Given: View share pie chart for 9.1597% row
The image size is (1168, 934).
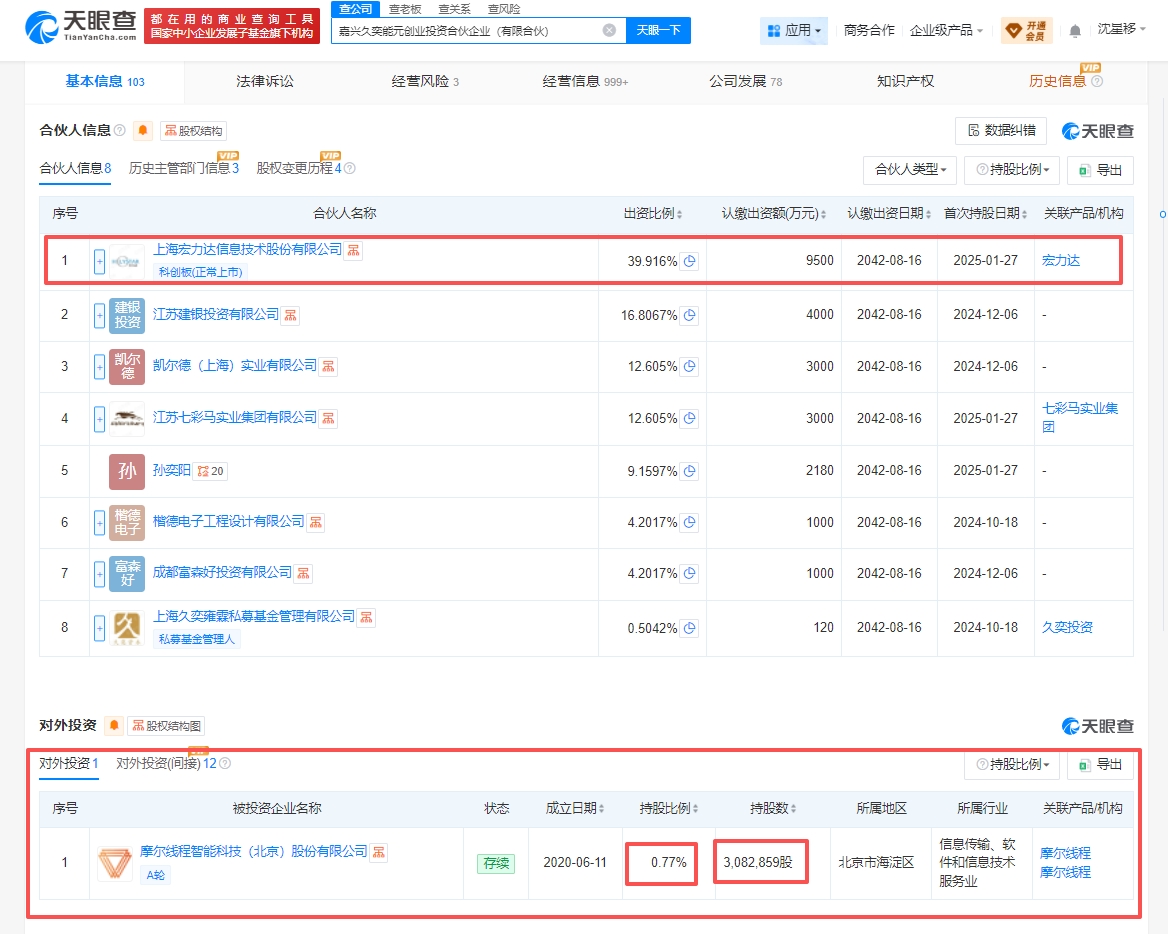Looking at the screenshot, I should click(690, 471).
